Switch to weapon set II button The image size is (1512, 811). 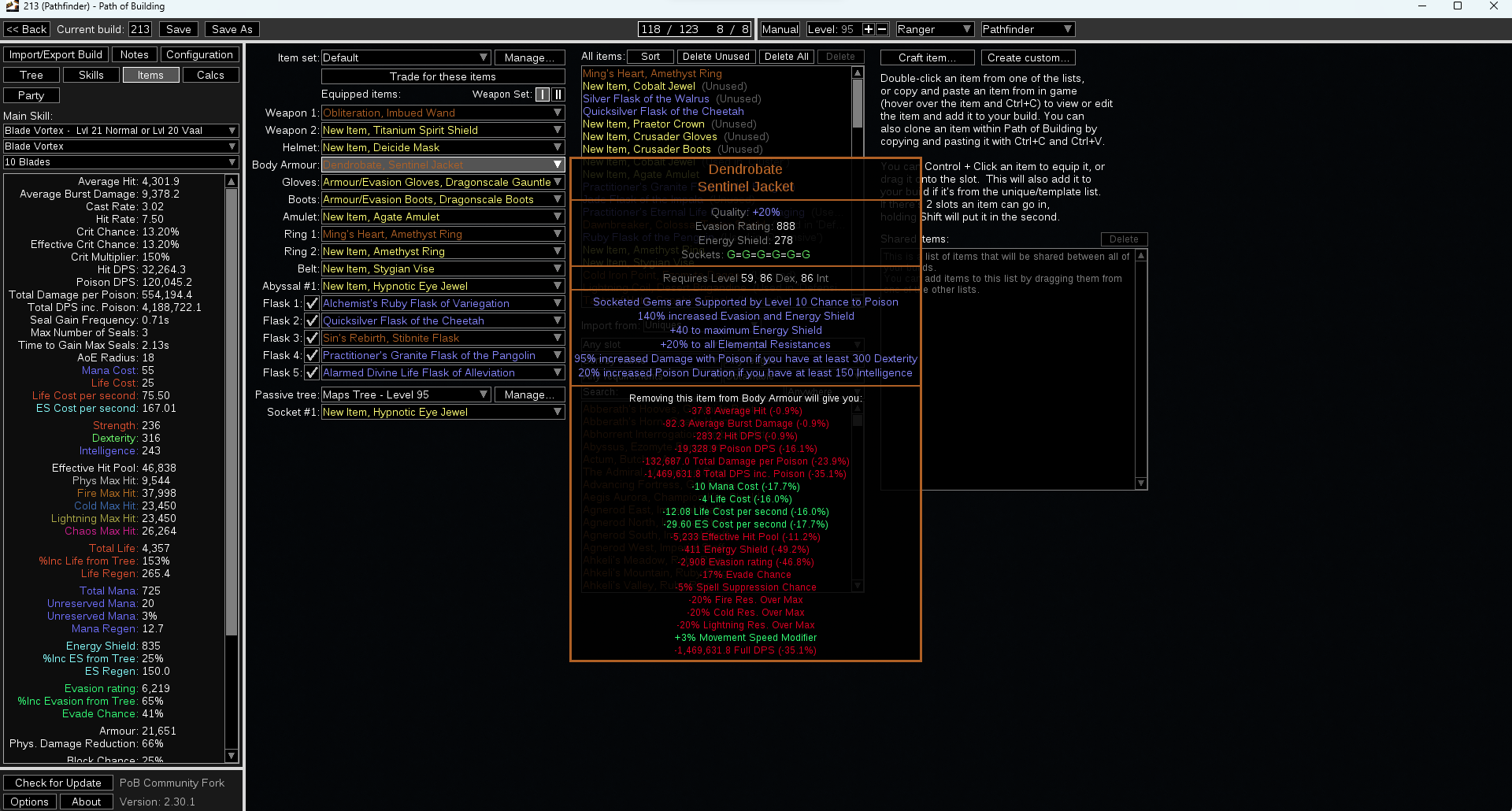point(558,94)
